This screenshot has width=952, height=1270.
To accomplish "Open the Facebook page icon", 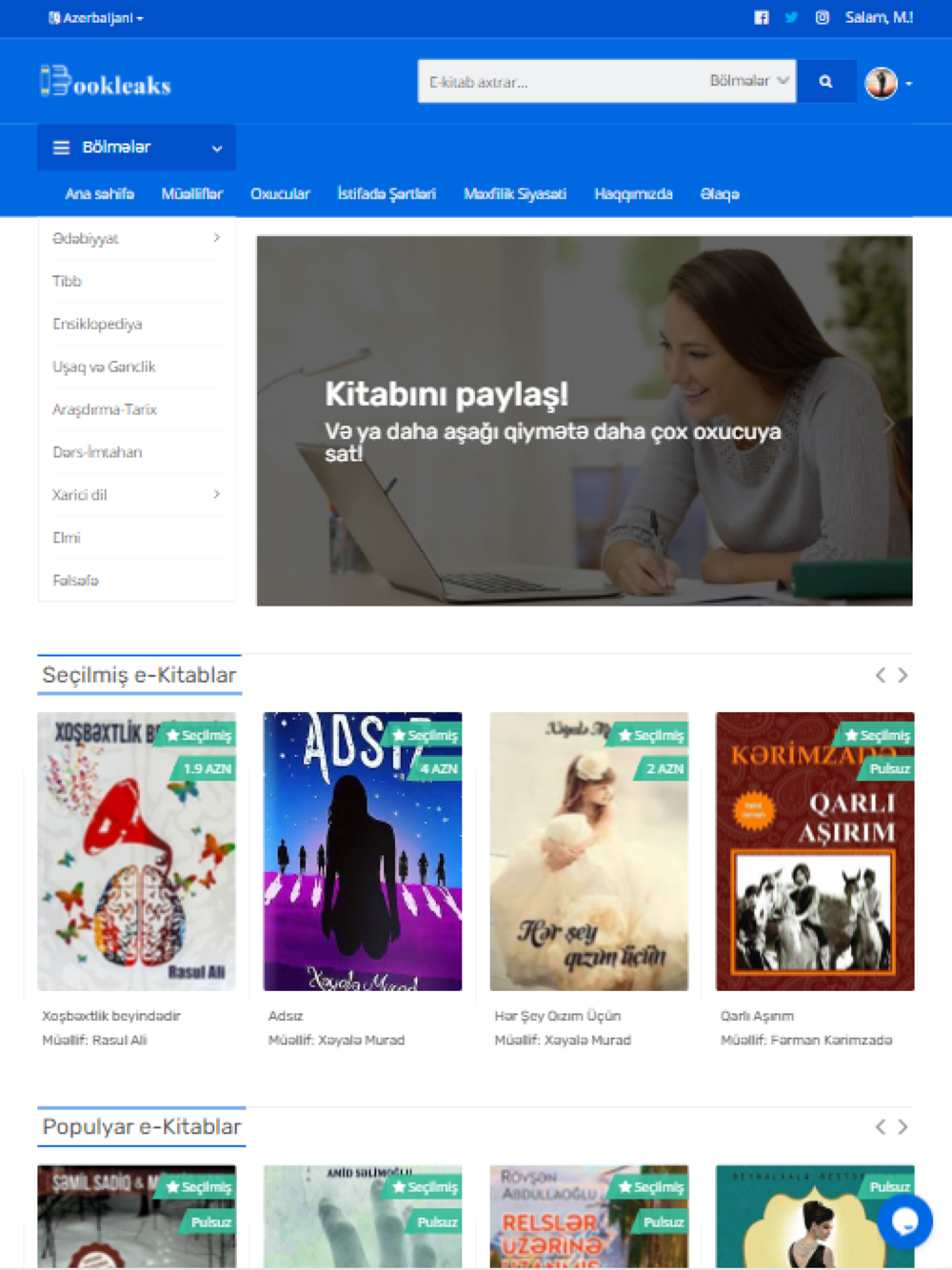I will click(761, 17).
